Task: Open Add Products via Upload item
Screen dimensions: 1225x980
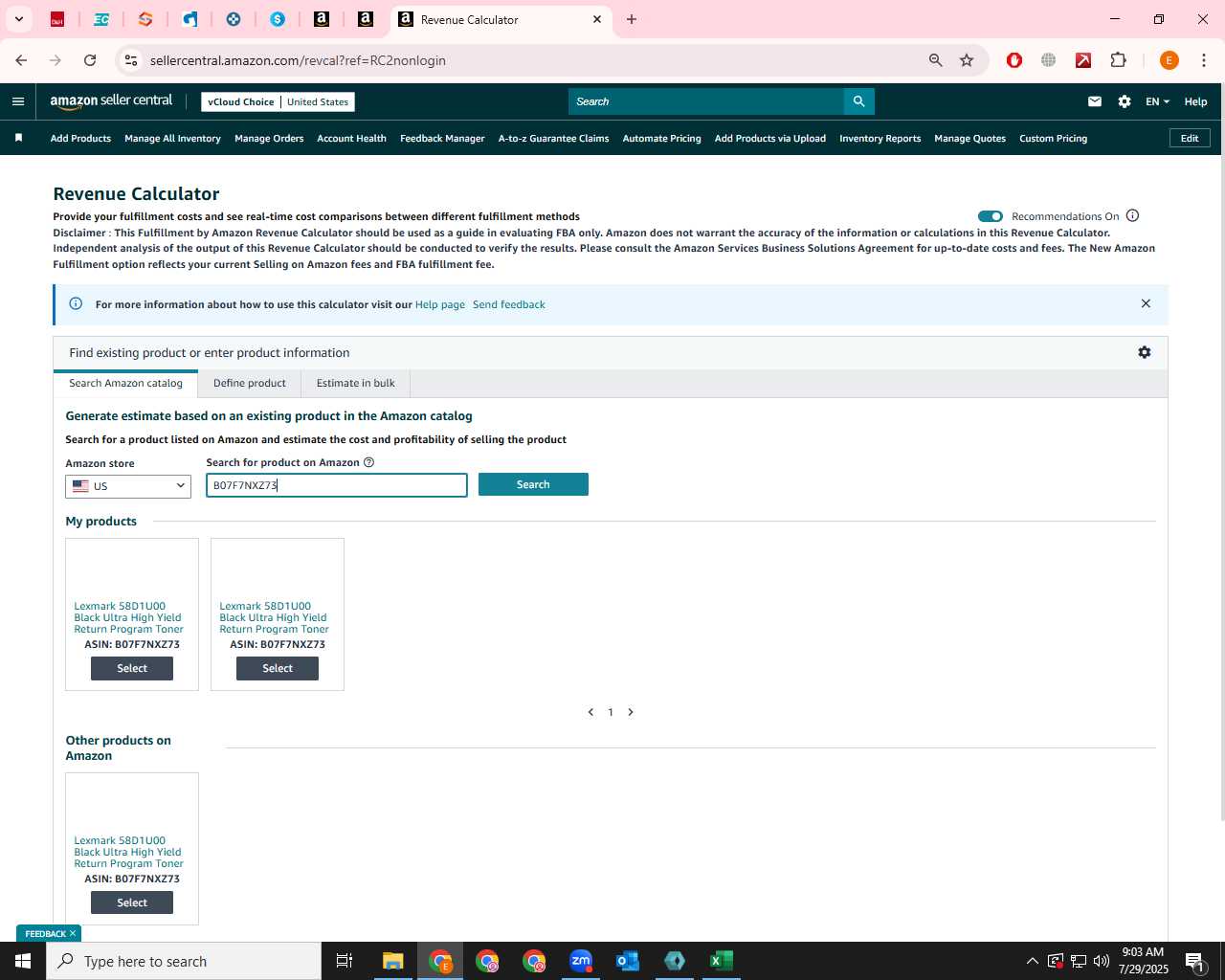Action: point(769,139)
